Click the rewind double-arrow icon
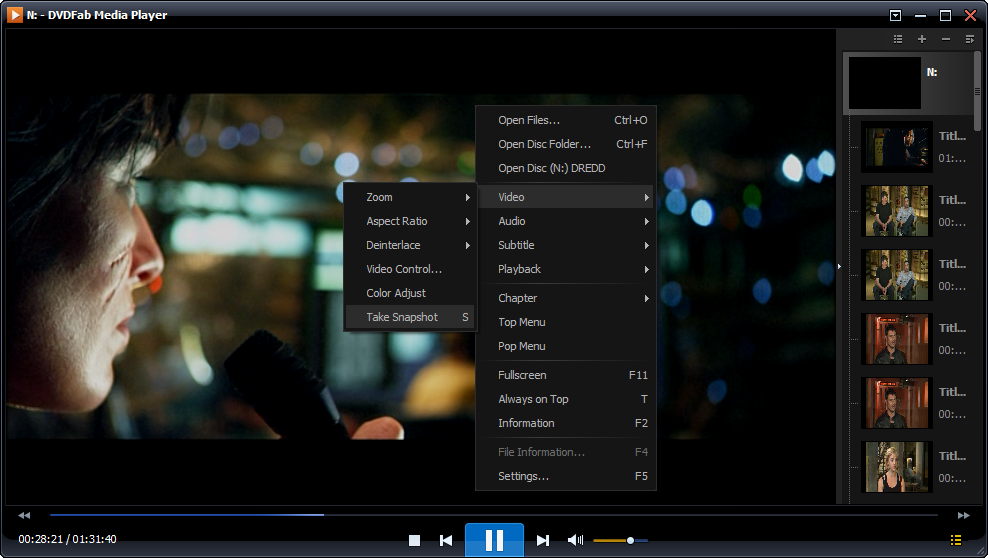 [x=24, y=515]
